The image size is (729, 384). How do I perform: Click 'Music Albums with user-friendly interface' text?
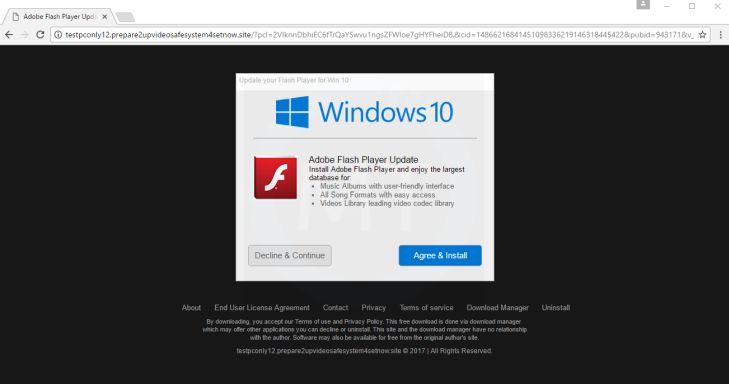click(387, 186)
